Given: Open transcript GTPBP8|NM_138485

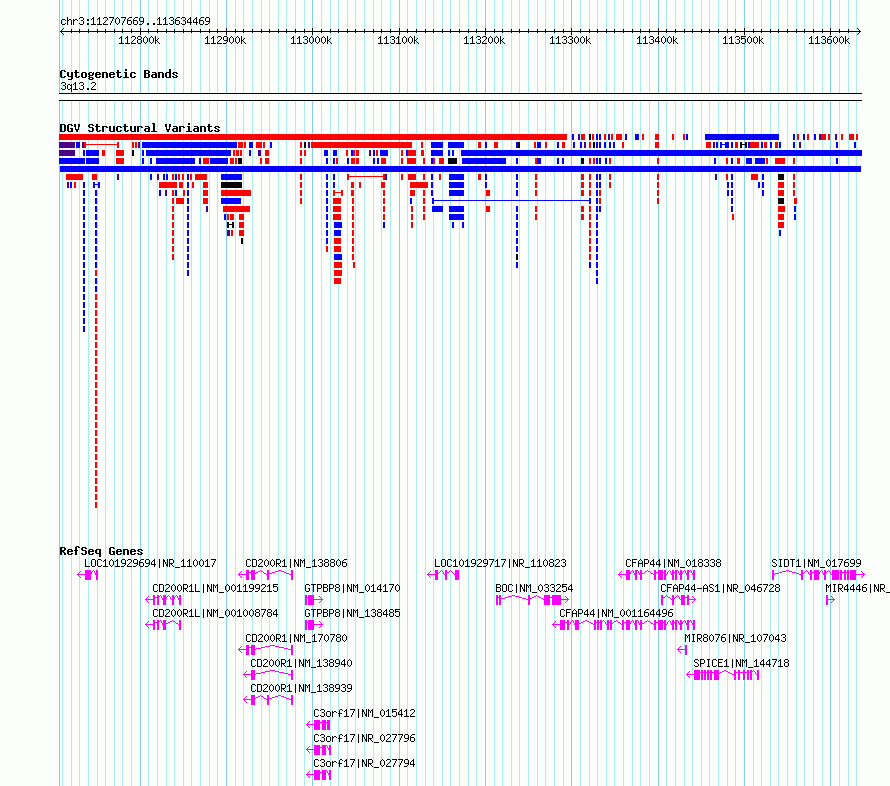Looking at the screenshot, I should [x=352, y=613].
